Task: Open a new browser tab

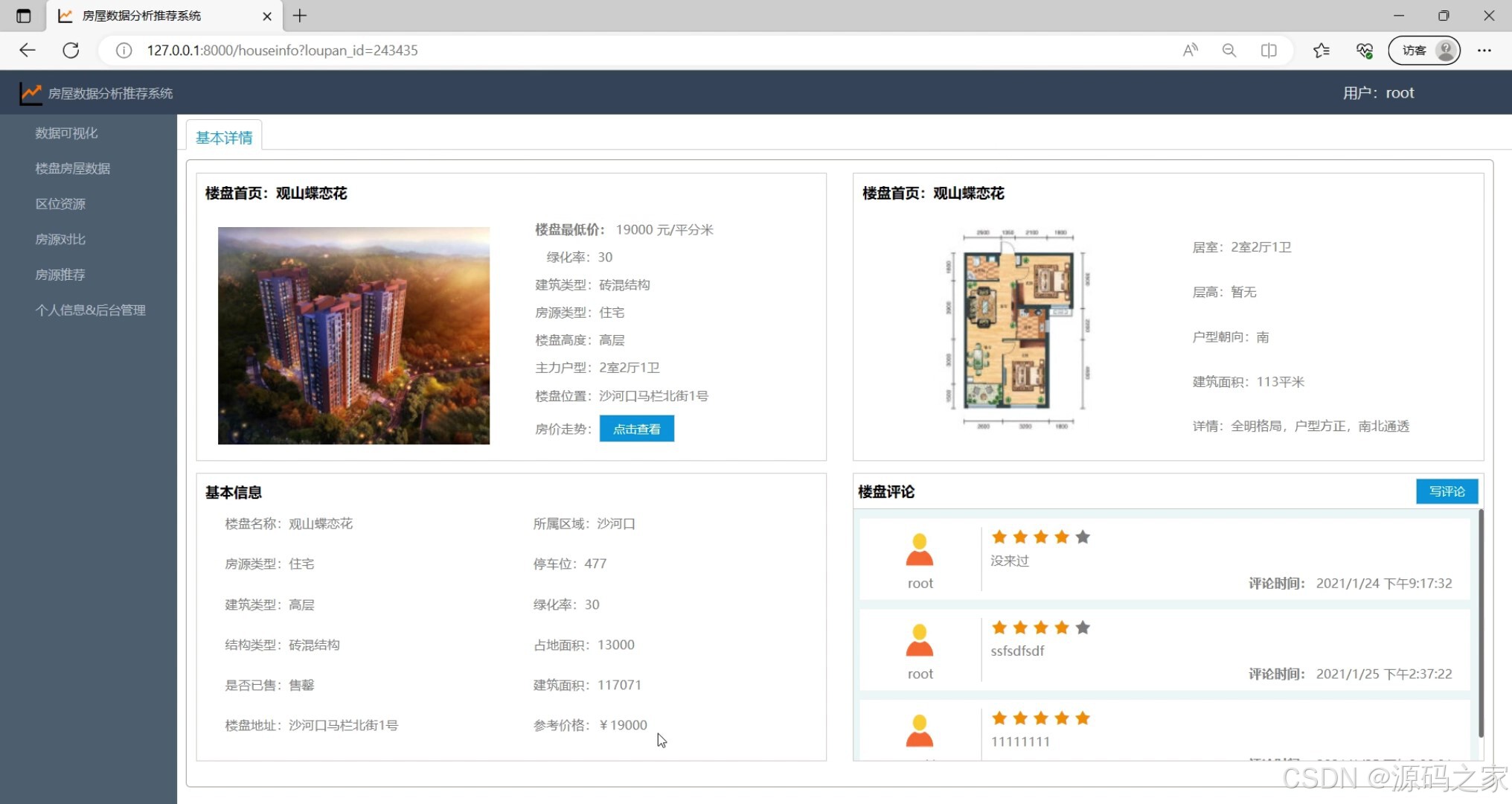Action: [x=300, y=16]
